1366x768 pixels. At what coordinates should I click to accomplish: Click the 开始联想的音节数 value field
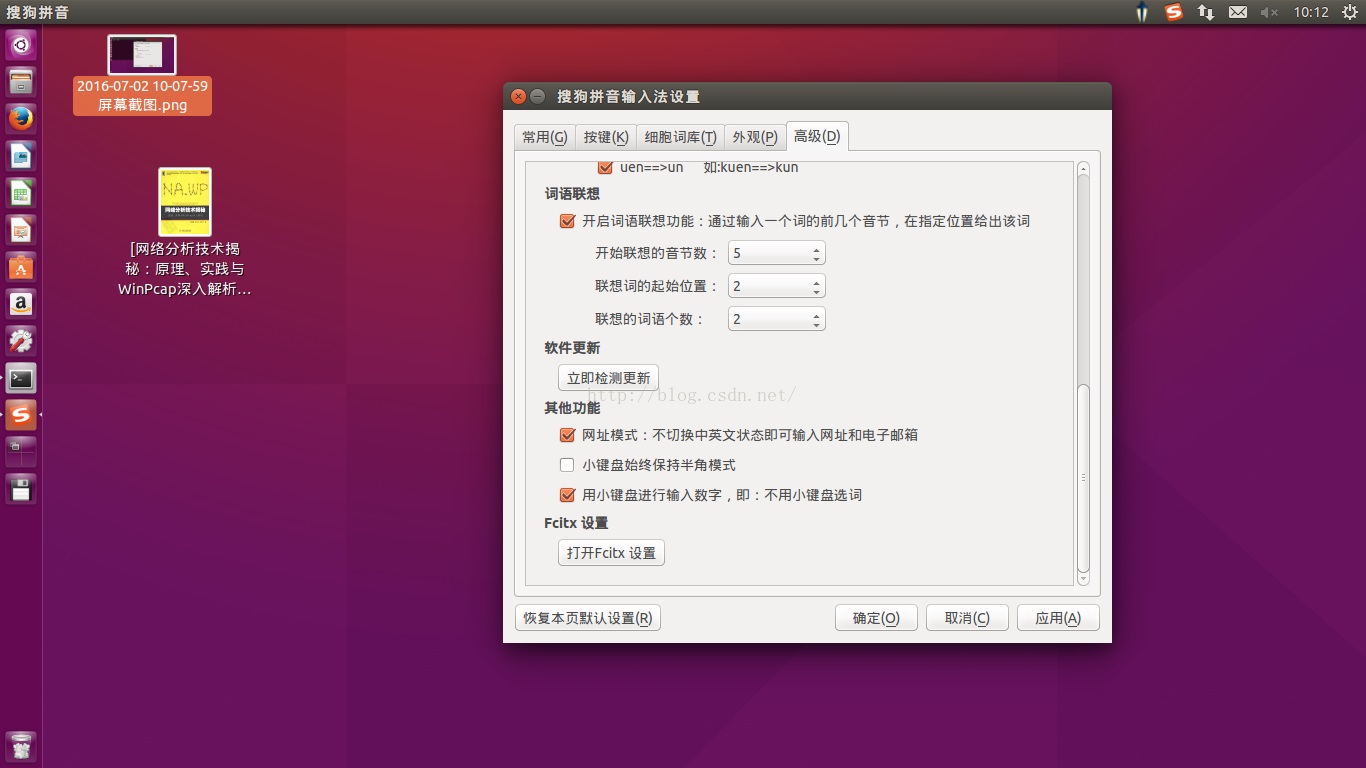click(769, 254)
